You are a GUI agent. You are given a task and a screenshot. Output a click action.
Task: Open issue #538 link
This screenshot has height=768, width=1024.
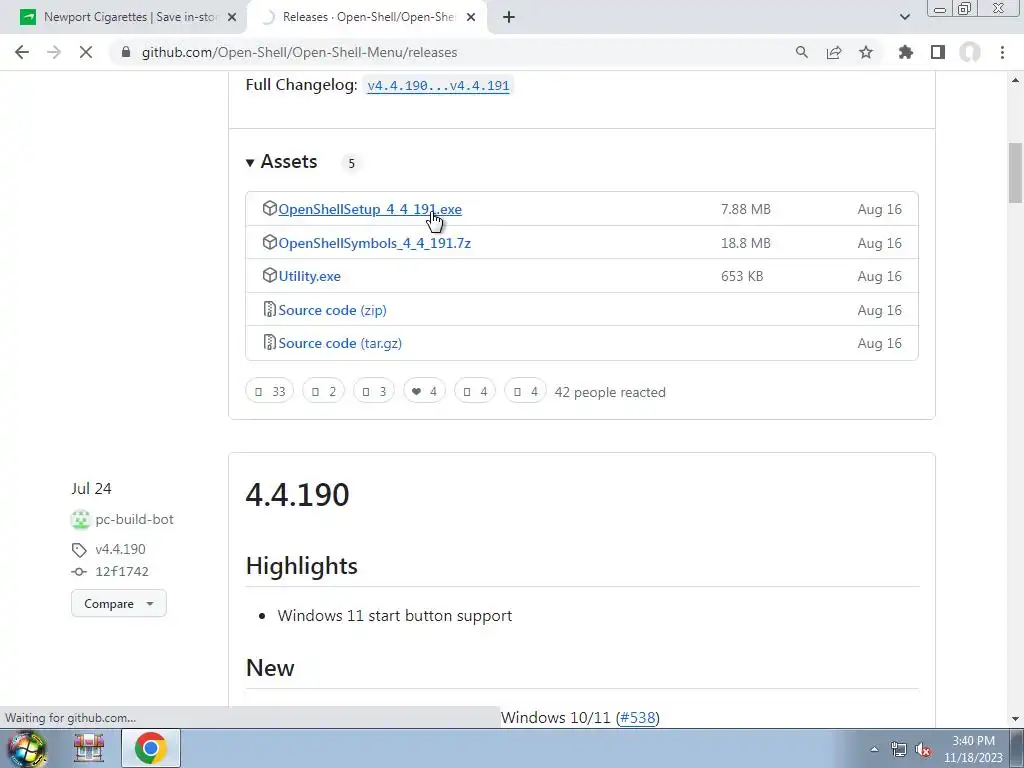coord(637,718)
